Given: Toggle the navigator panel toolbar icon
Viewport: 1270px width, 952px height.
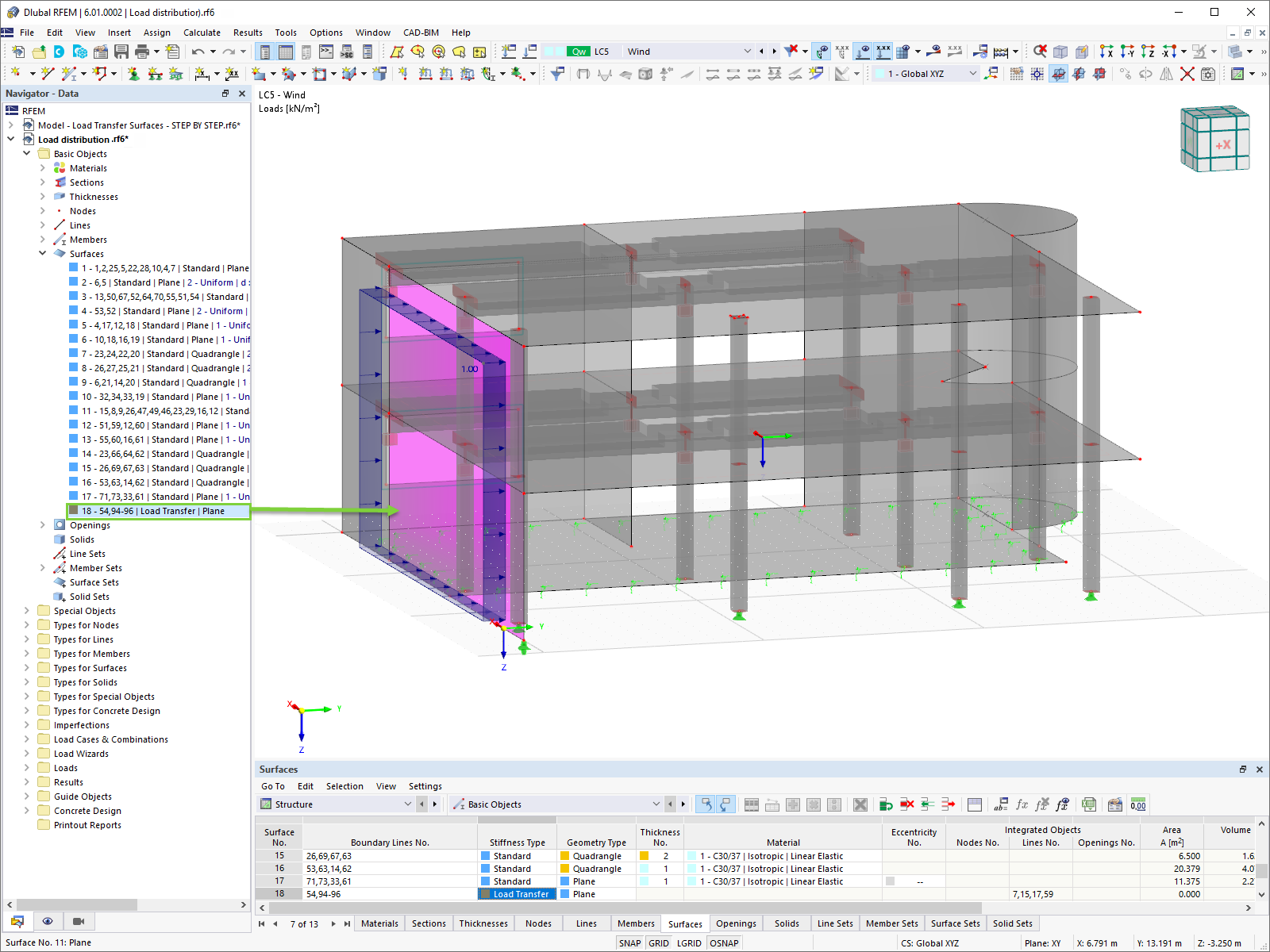Looking at the screenshot, I should (x=265, y=52).
